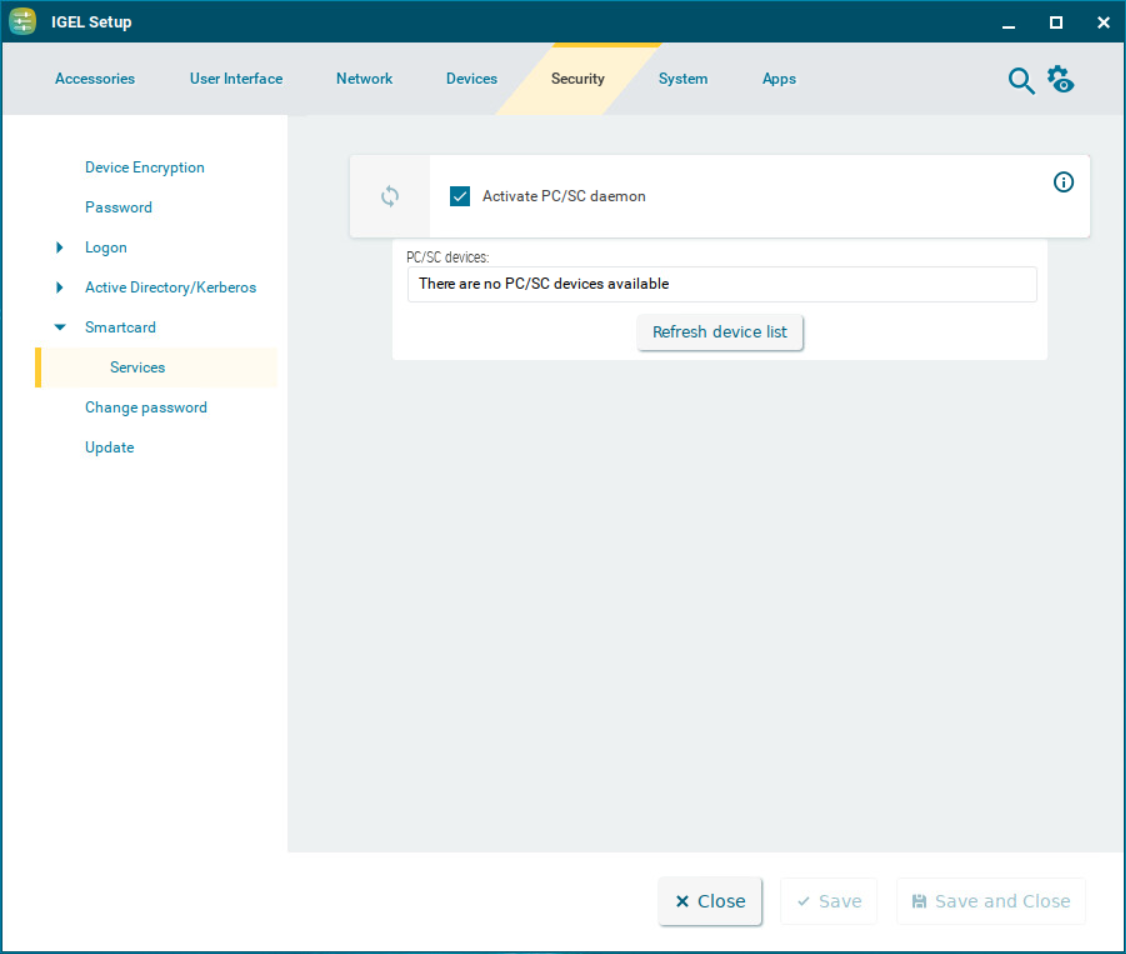Collapse the Smartcard tree node arrow
The image size is (1126, 954).
click(x=60, y=328)
